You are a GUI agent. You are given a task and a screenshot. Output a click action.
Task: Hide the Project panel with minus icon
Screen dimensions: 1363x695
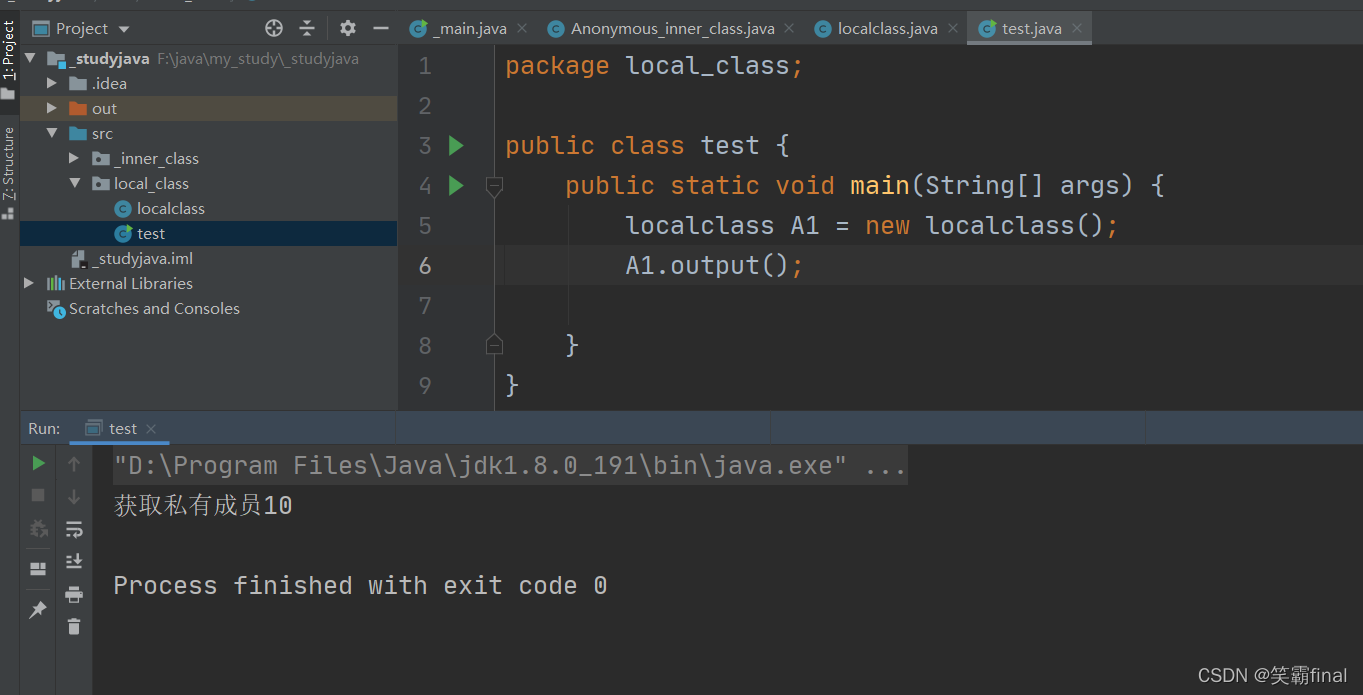pos(380,28)
